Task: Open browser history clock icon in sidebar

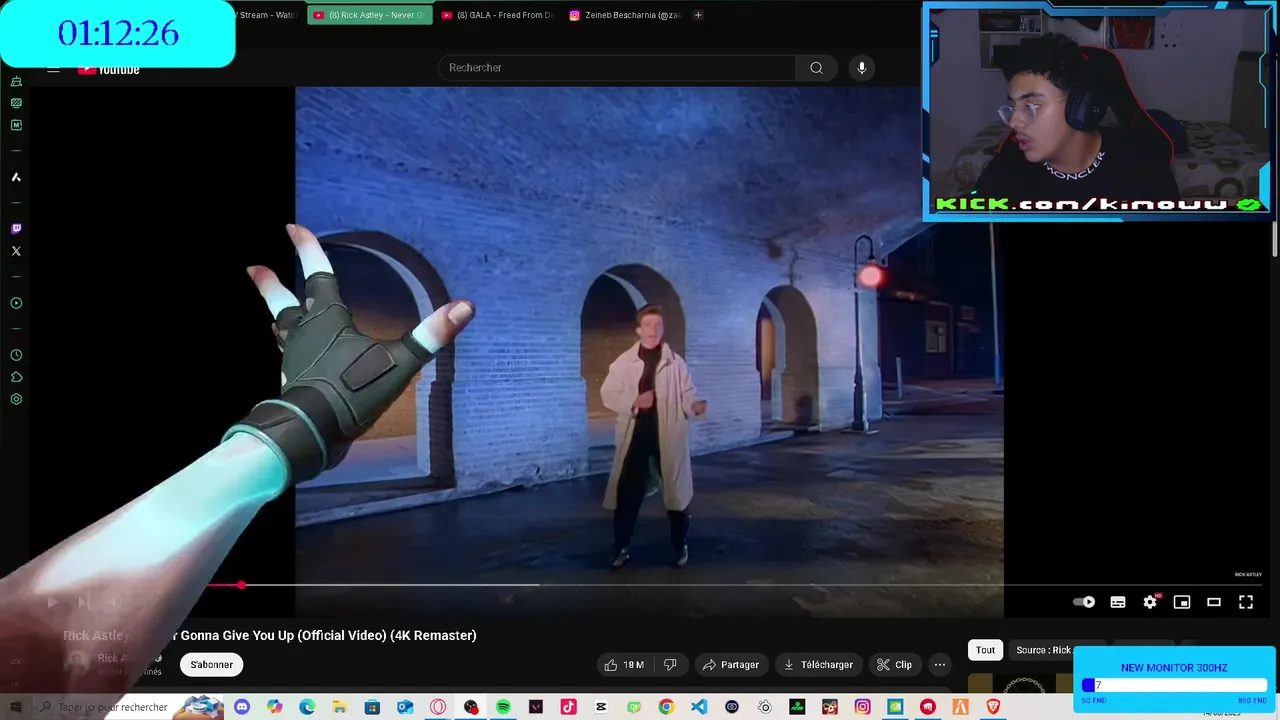Action: pyautogui.click(x=16, y=355)
